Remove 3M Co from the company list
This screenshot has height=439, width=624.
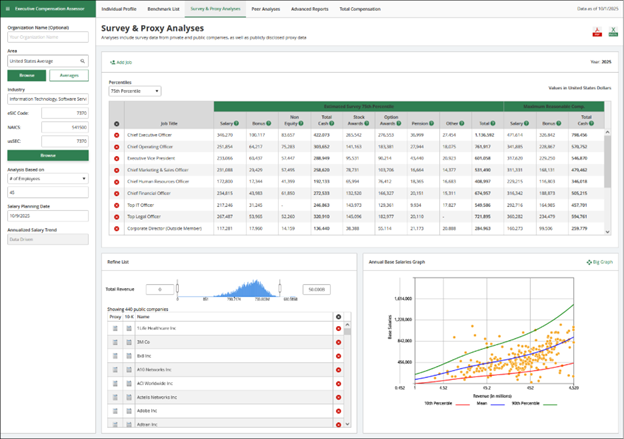click(x=338, y=342)
